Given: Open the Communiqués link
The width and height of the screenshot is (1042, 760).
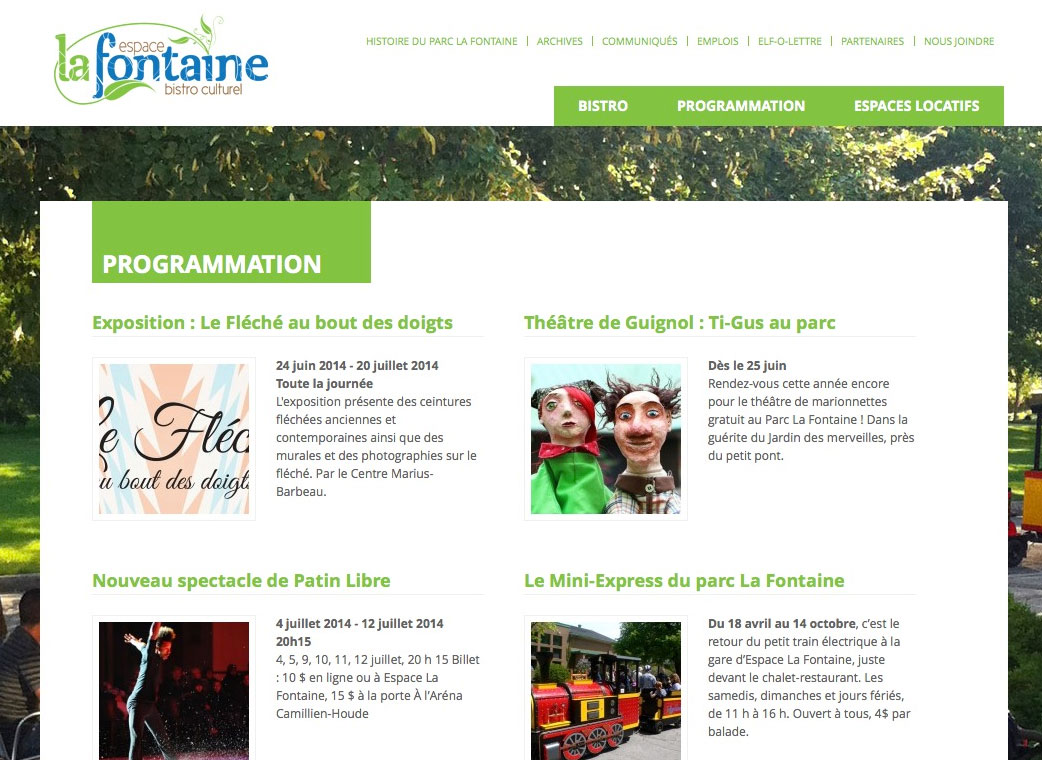Looking at the screenshot, I should [639, 41].
